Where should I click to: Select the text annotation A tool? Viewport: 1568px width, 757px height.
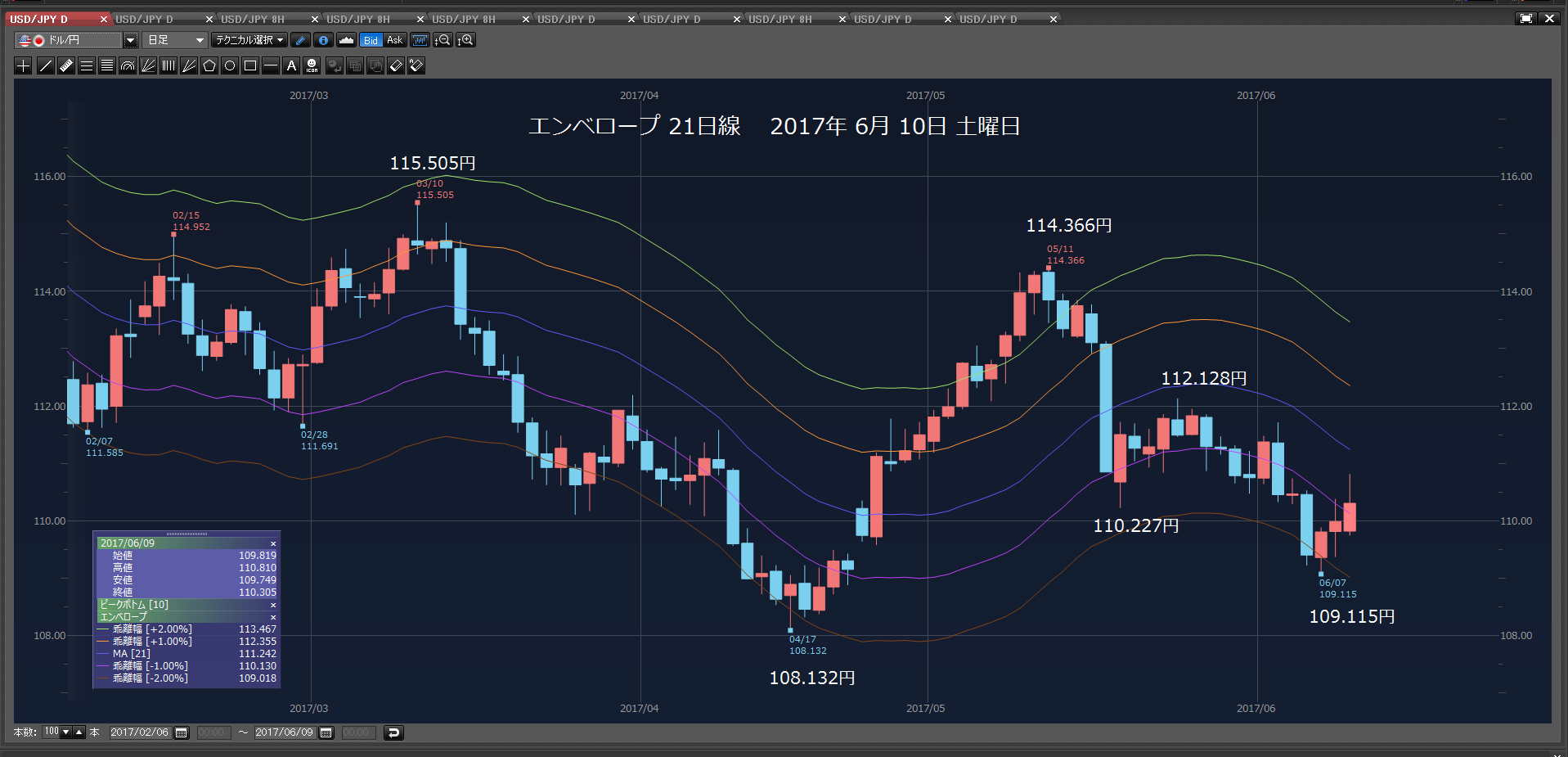tap(291, 65)
